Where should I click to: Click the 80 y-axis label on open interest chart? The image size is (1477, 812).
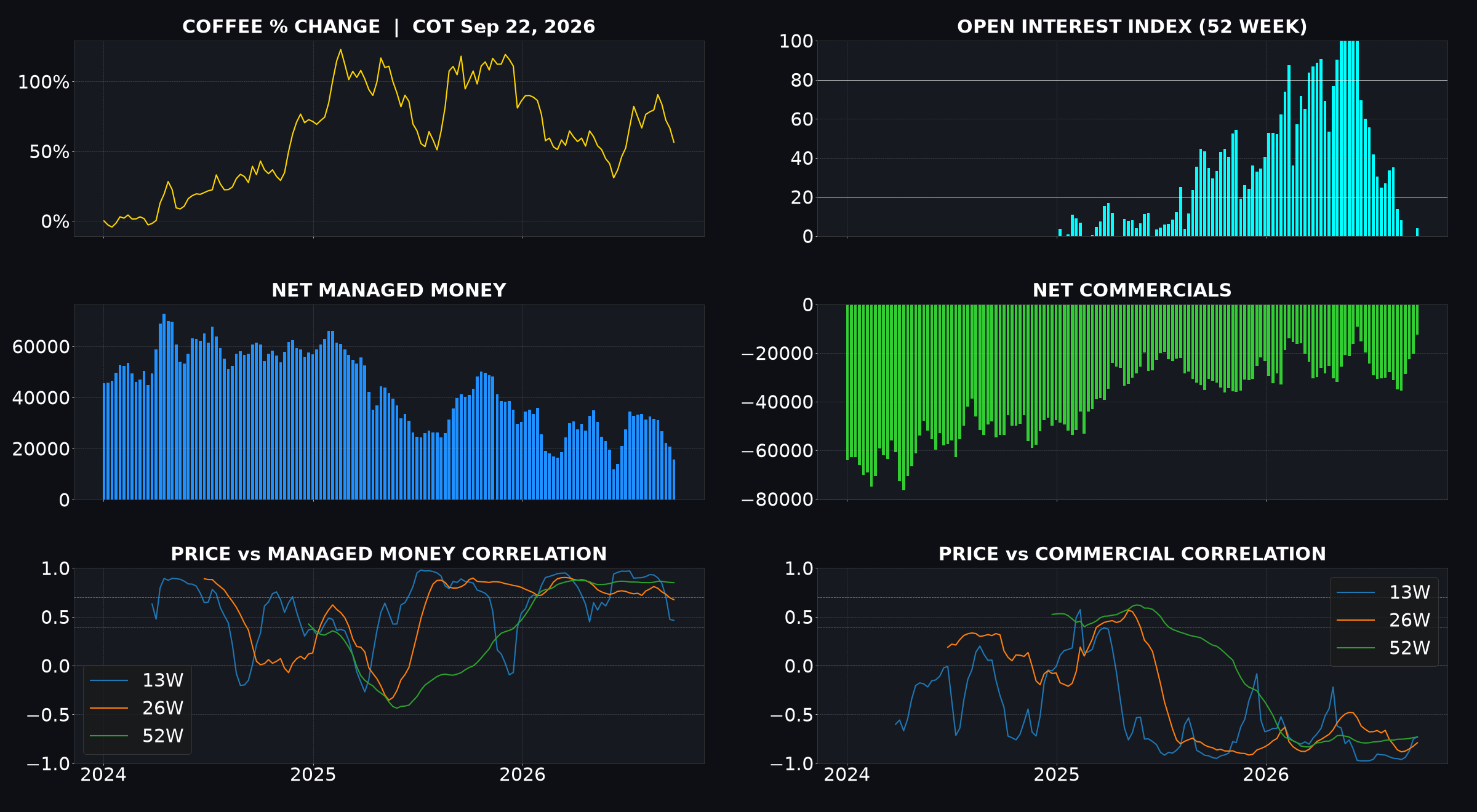click(x=802, y=80)
